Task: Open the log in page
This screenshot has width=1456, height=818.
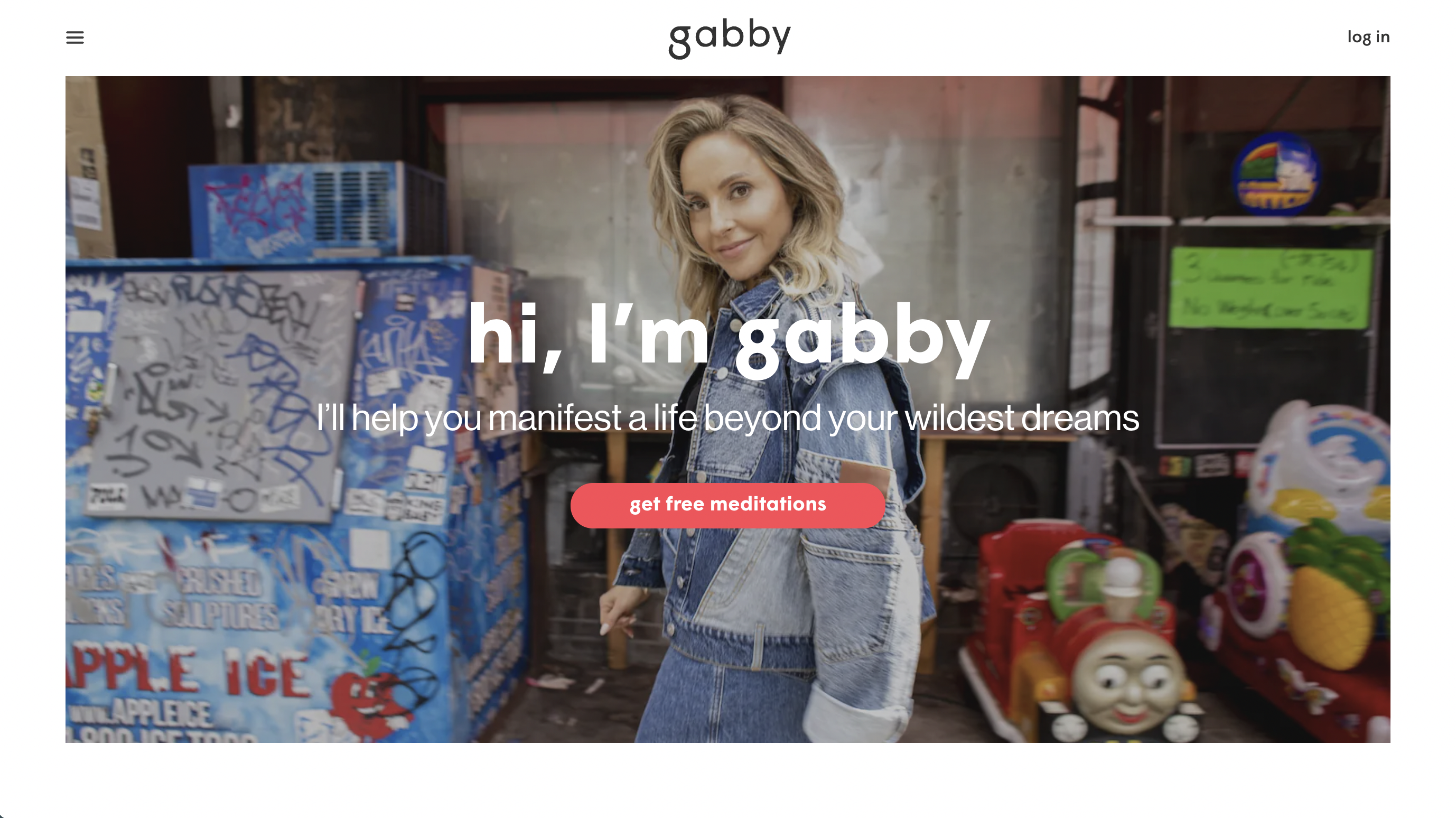Action: tap(1368, 38)
